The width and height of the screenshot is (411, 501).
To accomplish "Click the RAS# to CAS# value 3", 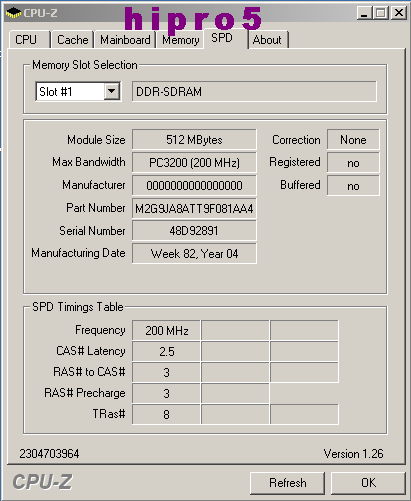I will coord(166,372).
